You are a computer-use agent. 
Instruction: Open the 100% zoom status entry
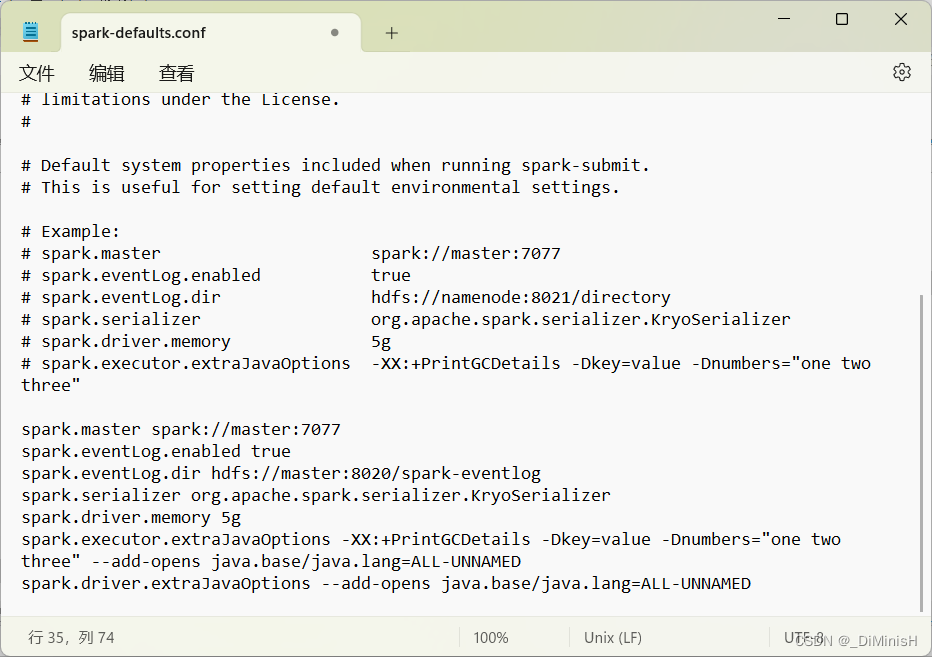[x=490, y=637]
